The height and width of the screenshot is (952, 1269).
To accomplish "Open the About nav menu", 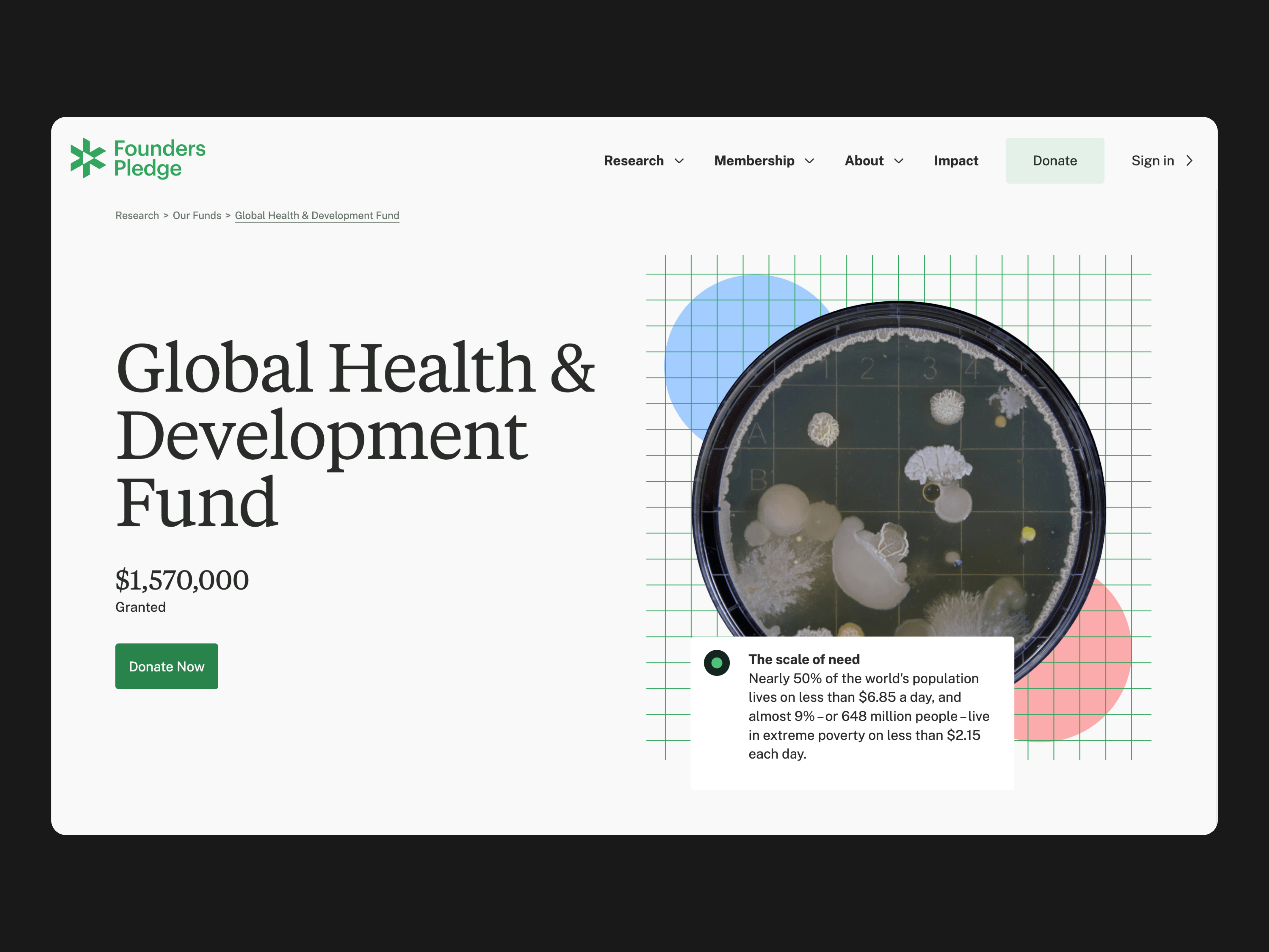I will [863, 161].
